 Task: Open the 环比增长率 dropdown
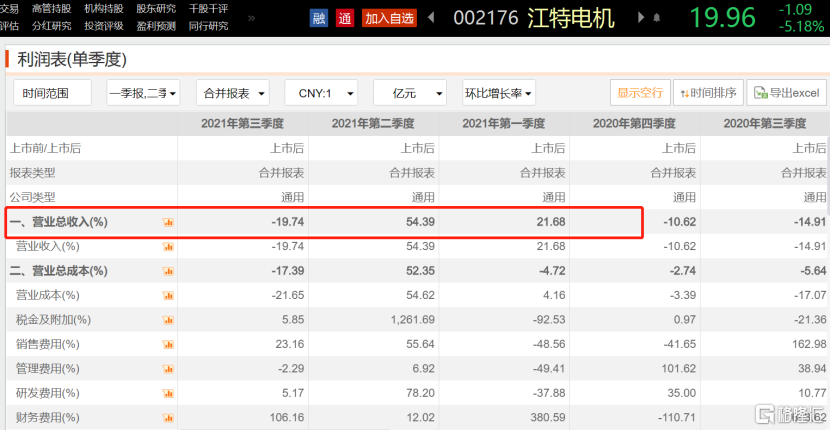498,93
